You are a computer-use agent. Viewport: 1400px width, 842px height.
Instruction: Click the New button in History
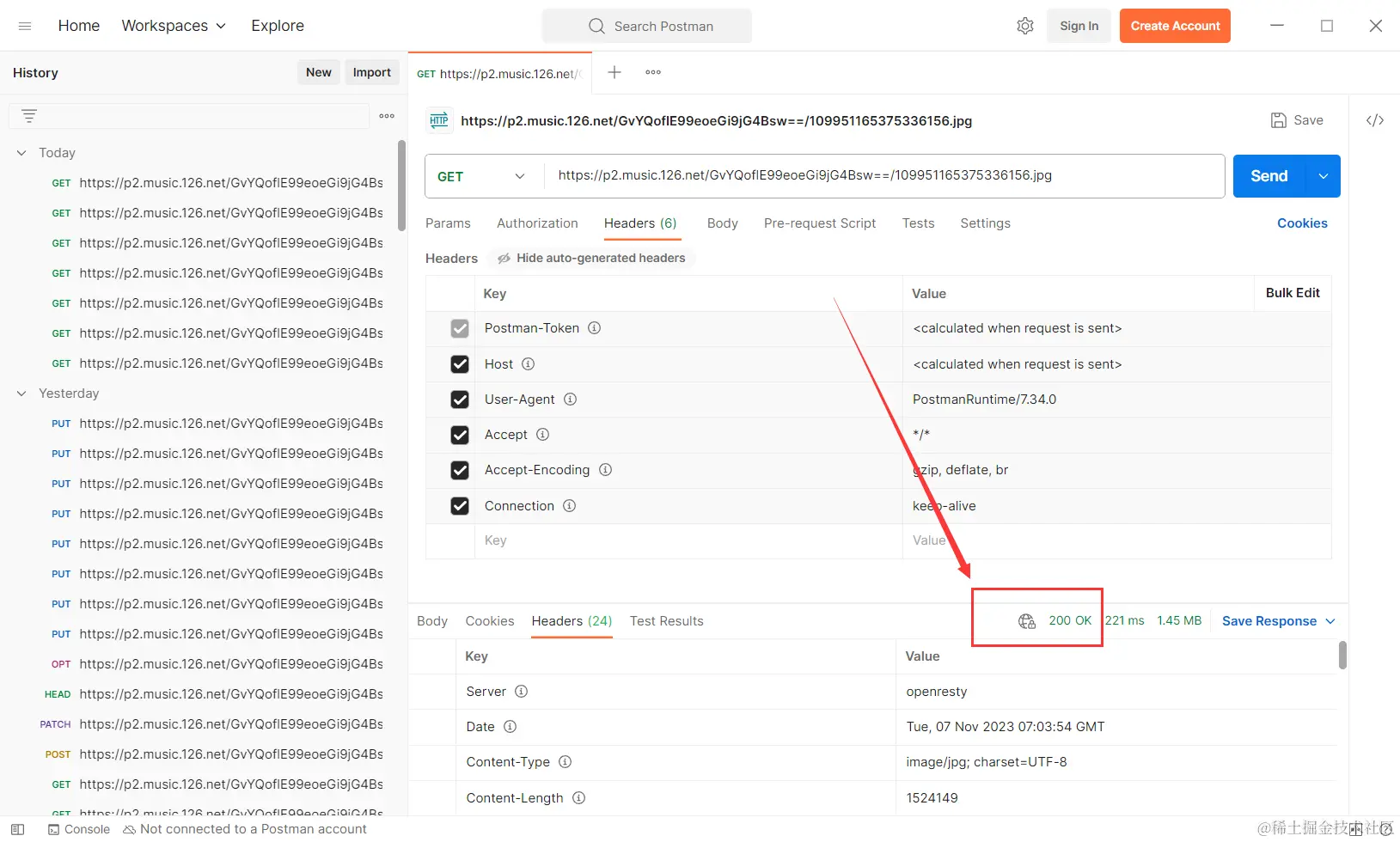tap(319, 72)
